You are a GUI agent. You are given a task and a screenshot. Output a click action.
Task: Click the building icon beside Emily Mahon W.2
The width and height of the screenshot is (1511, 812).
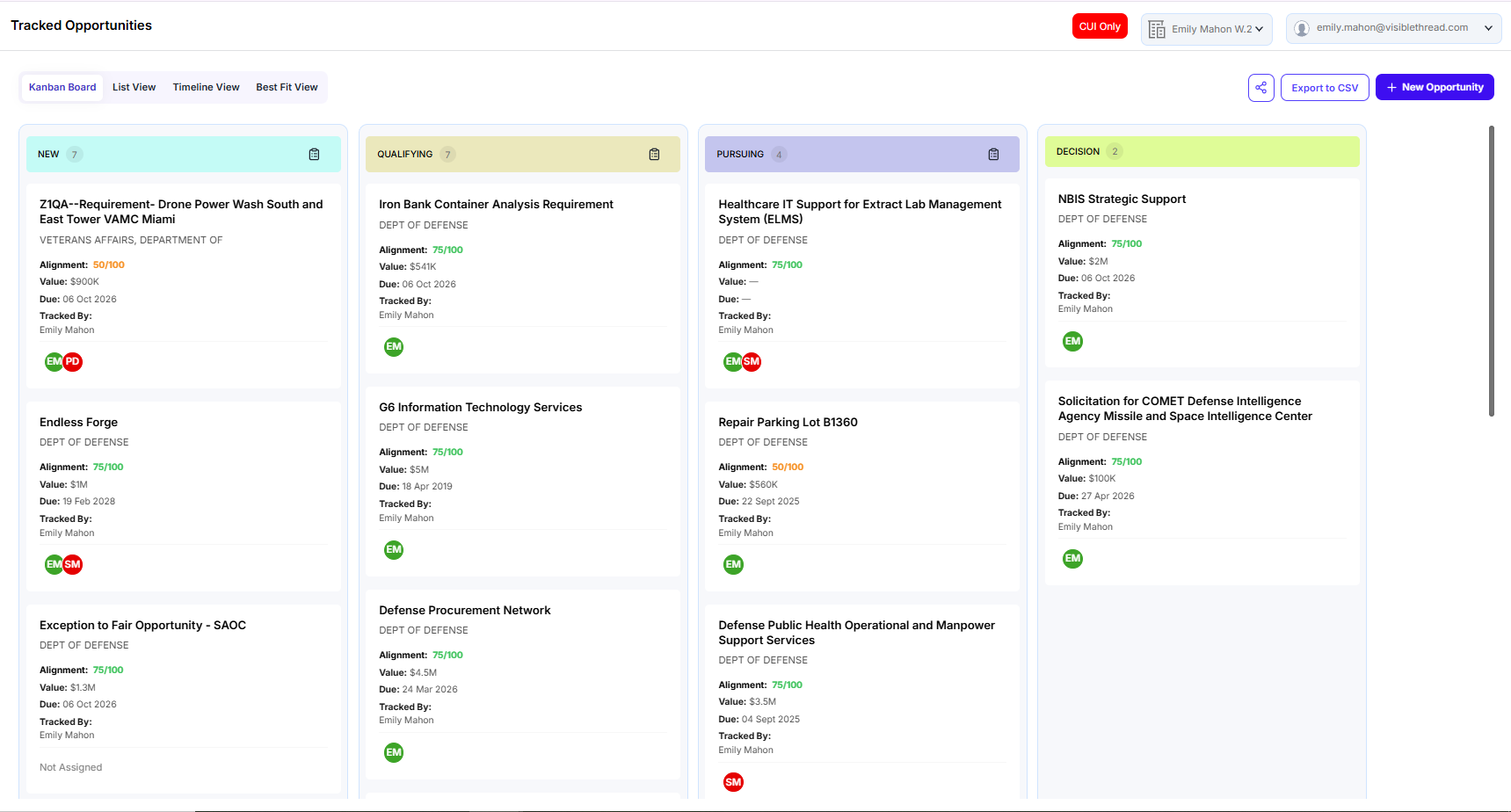[x=1157, y=29]
